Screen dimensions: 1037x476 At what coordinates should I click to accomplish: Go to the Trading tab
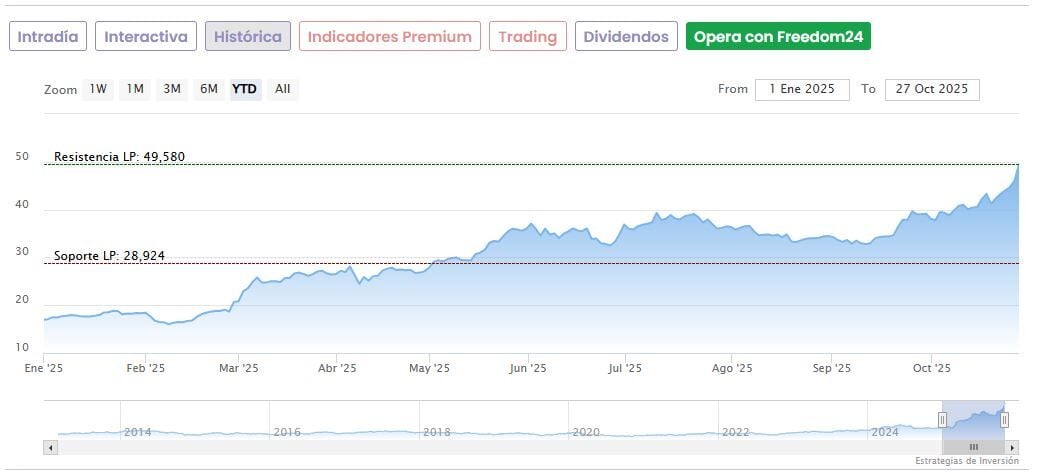point(527,37)
